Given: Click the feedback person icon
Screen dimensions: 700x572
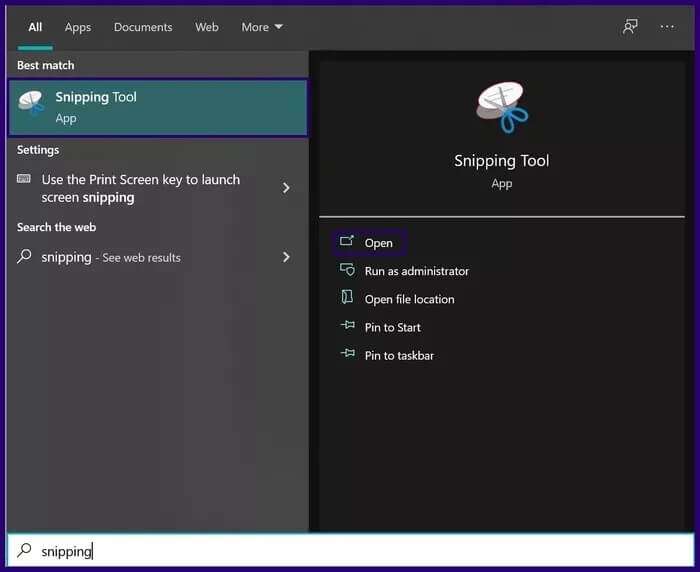Looking at the screenshot, I should [630, 27].
